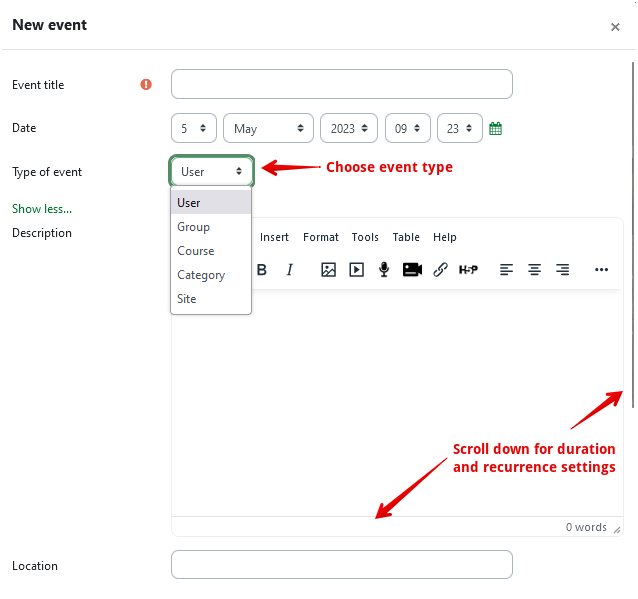
Task: Open the Insert editor menu
Action: [x=274, y=237]
